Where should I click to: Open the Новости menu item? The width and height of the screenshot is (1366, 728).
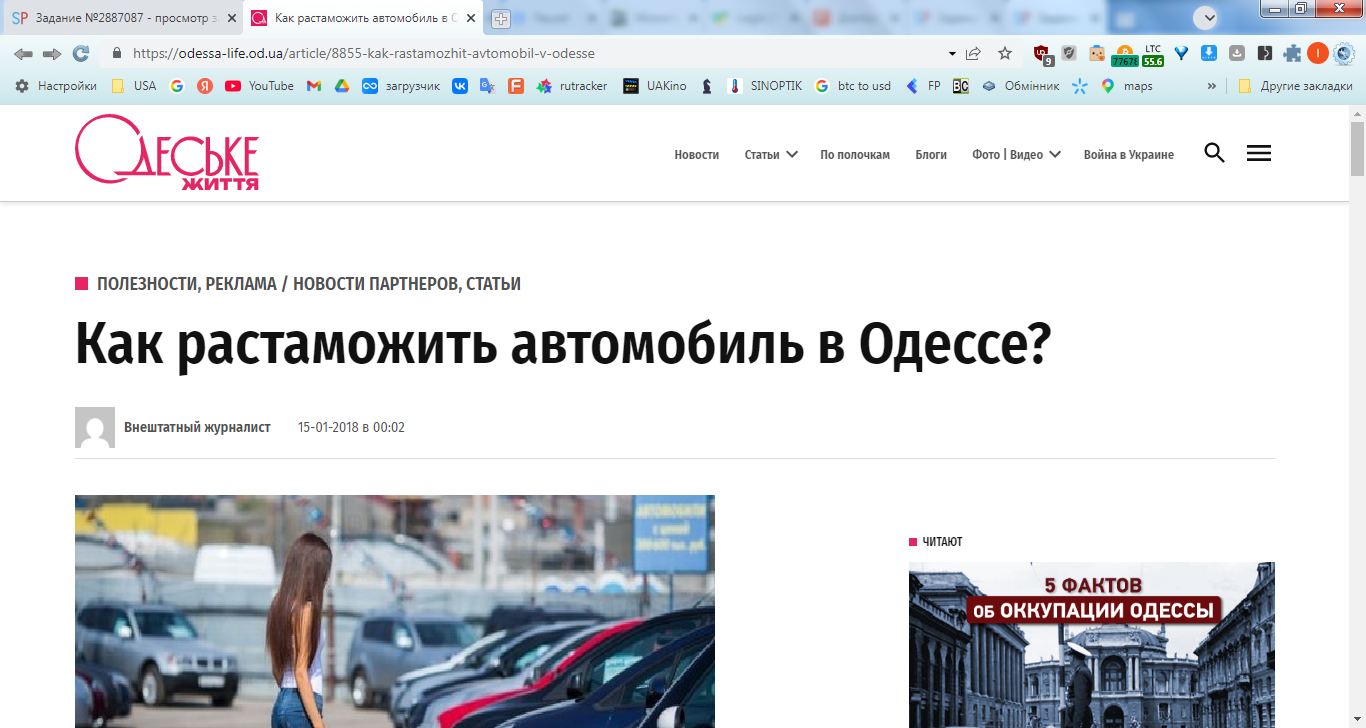pyautogui.click(x=697, y=155)
